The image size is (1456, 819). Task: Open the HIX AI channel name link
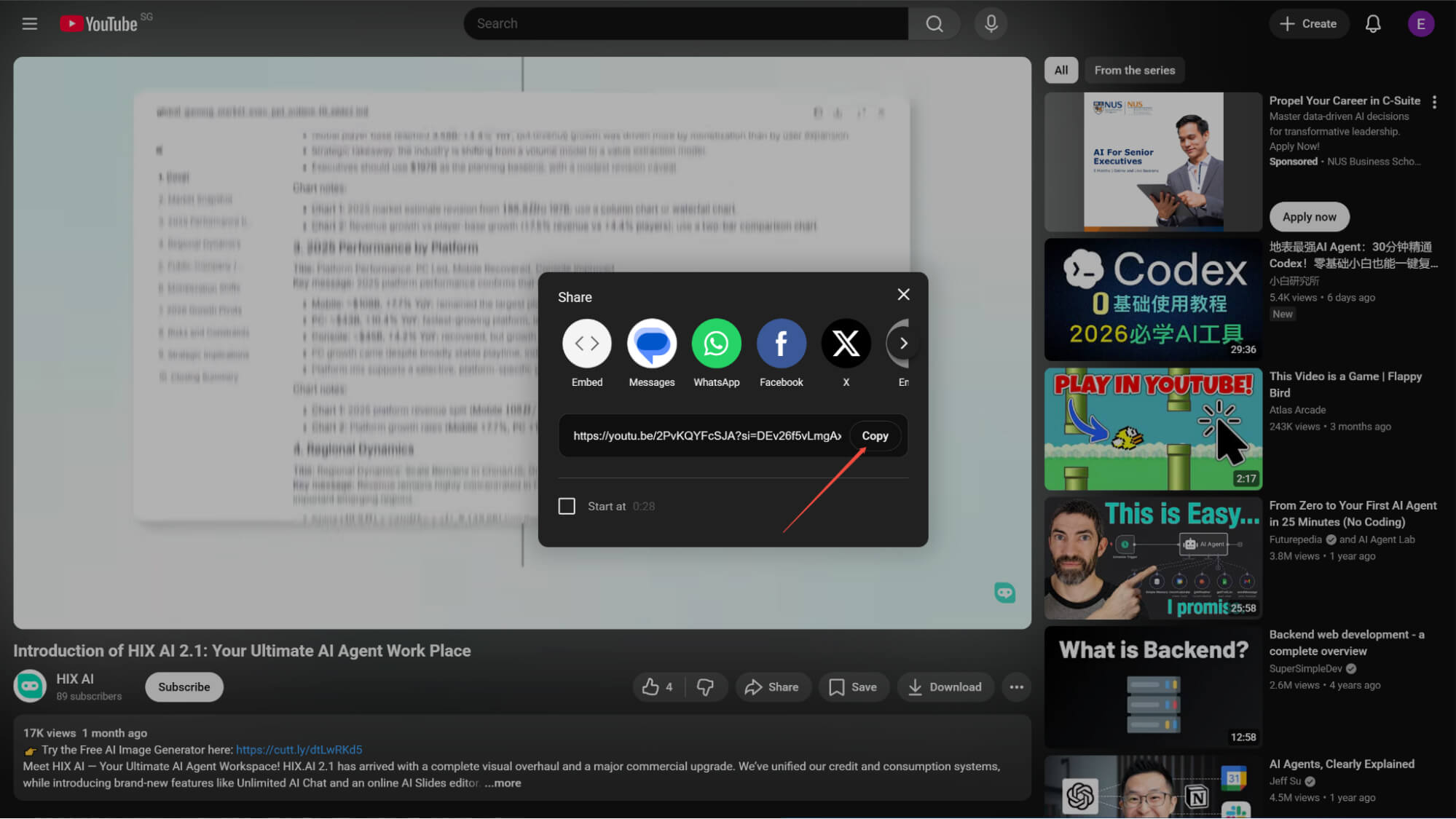tap(75, 679)
